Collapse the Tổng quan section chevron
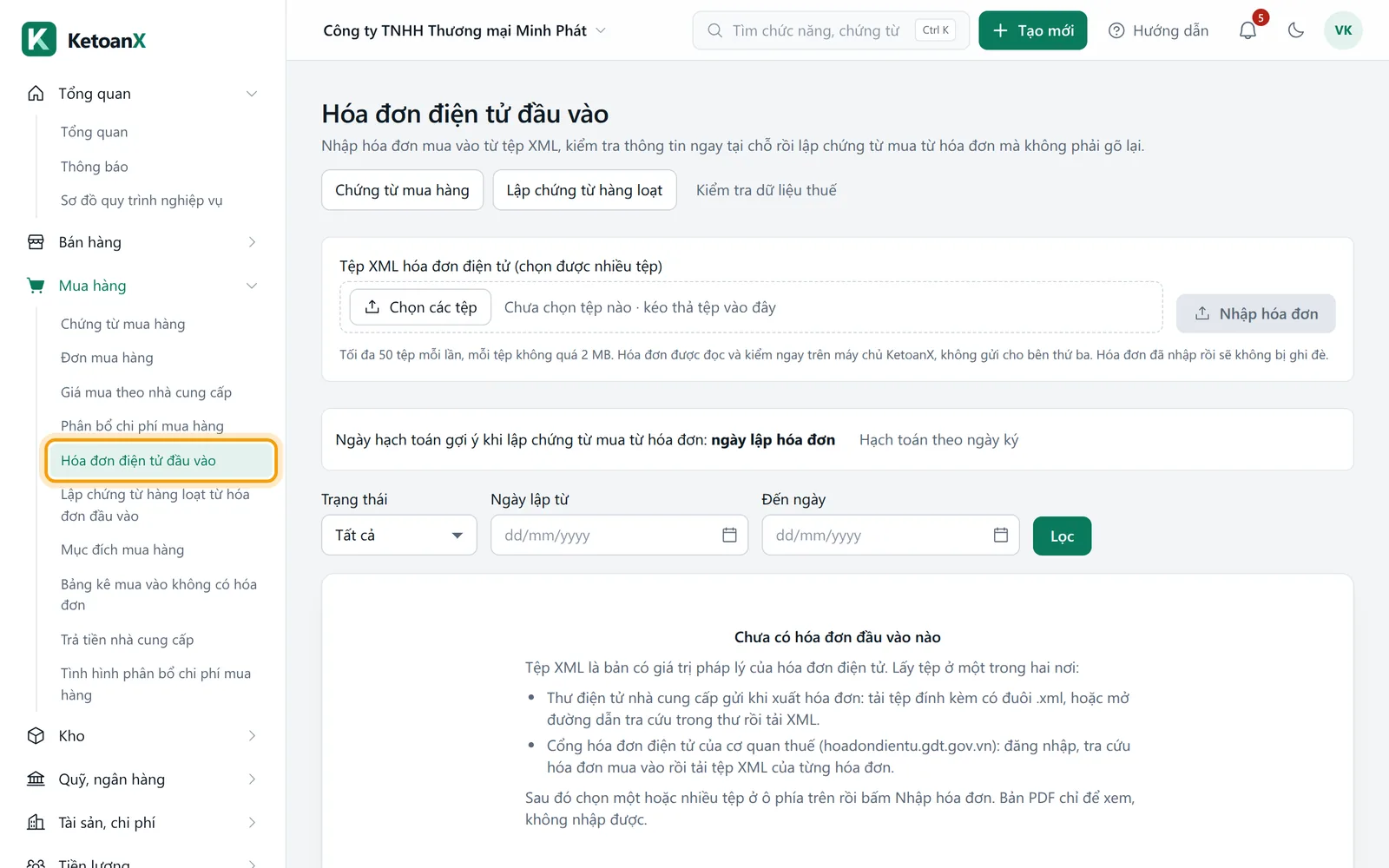 (x=252, y=94)
